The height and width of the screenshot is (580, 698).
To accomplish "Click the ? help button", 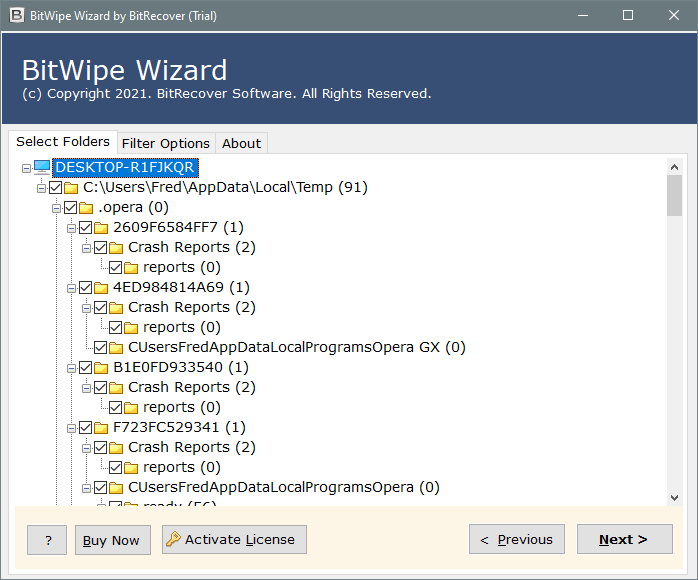I will click(47, 540).
